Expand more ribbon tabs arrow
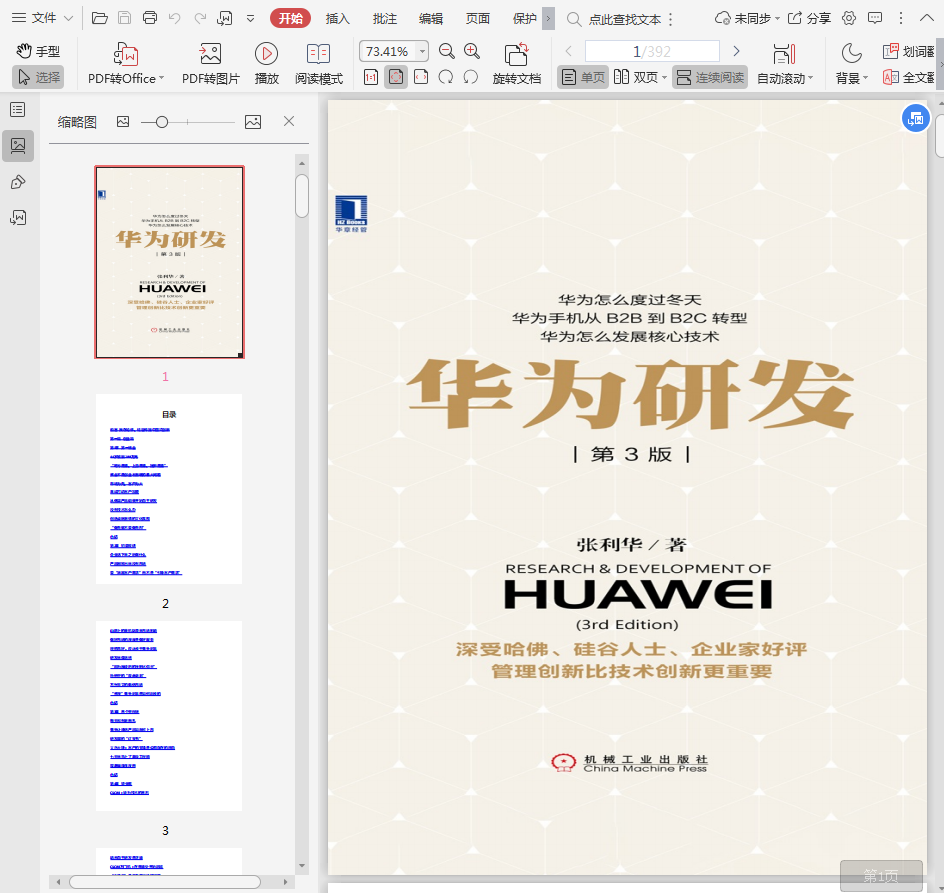 [x=548, y=18]
